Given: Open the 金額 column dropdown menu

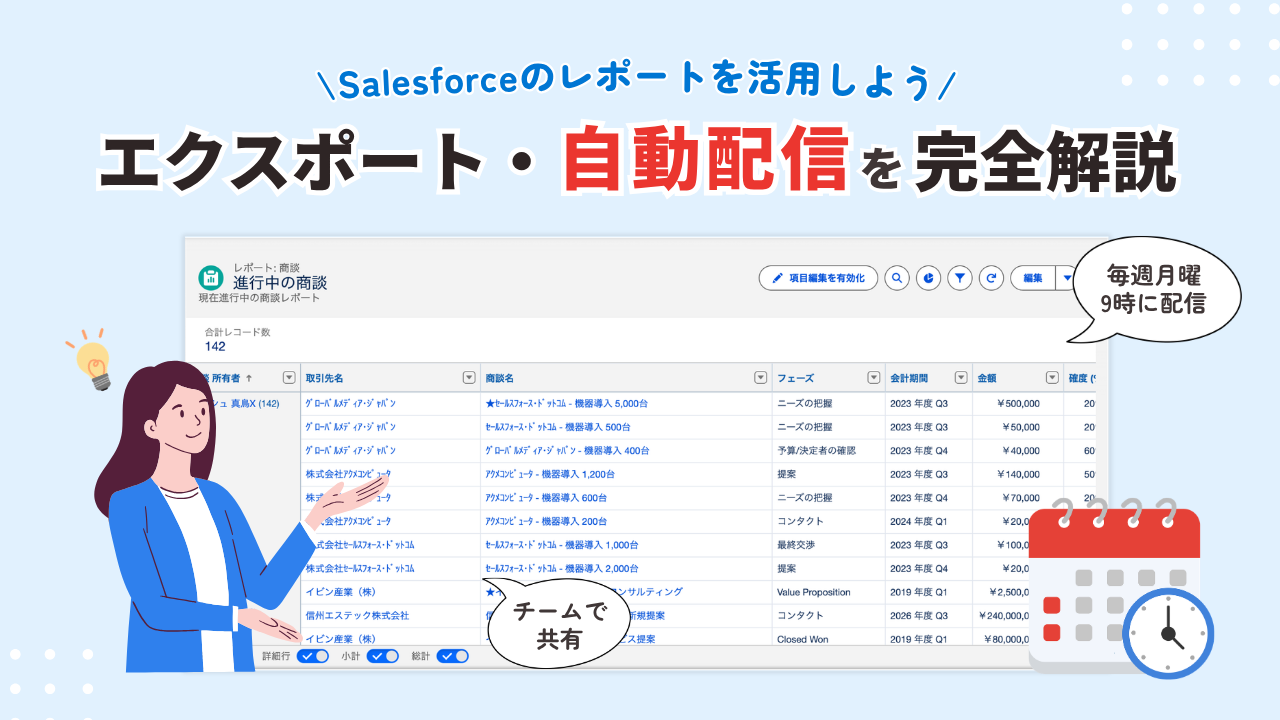Looking at the screenshot, I should 1052,378.
